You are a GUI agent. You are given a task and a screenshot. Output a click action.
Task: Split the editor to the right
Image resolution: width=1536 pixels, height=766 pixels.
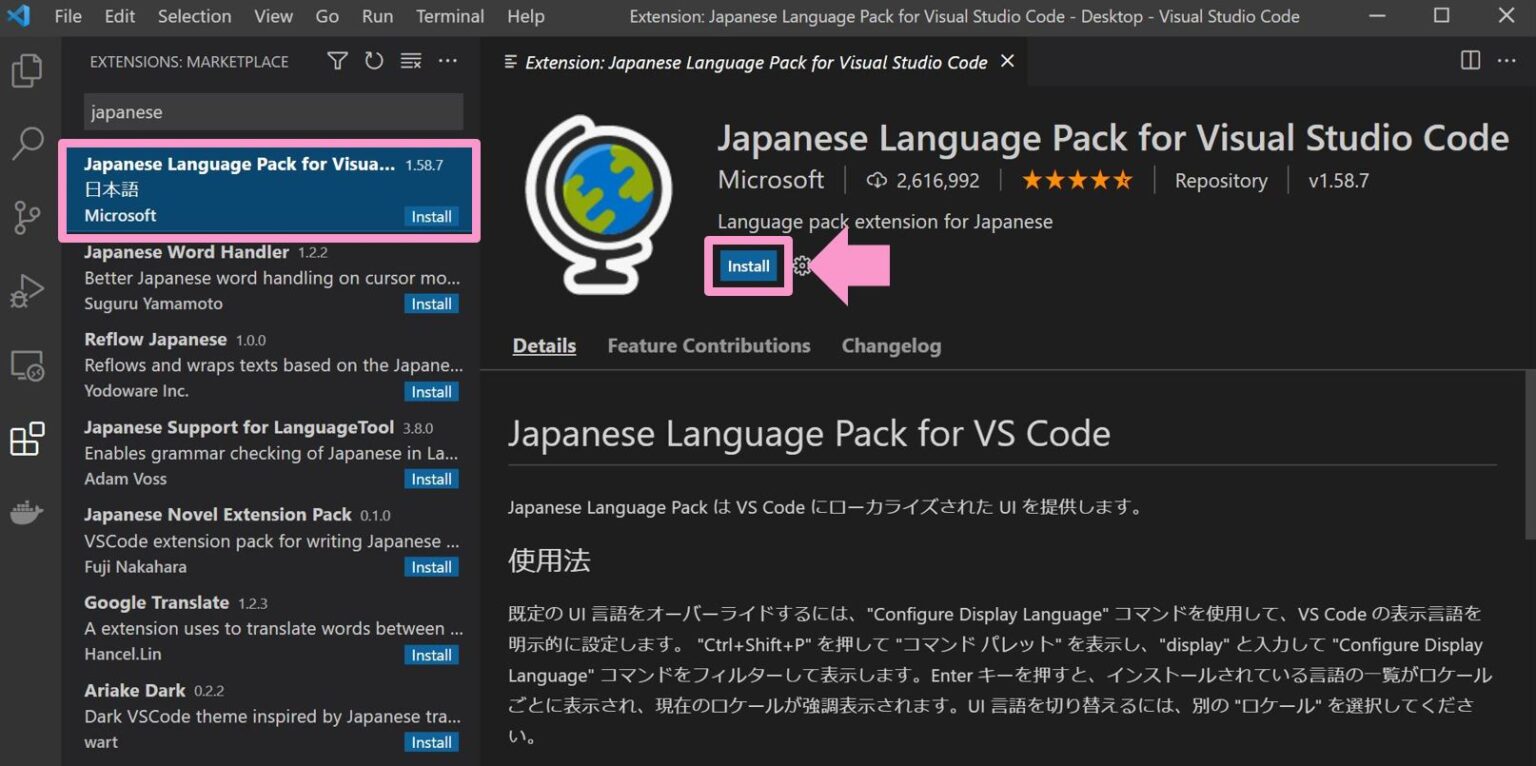coord(1469,60)
